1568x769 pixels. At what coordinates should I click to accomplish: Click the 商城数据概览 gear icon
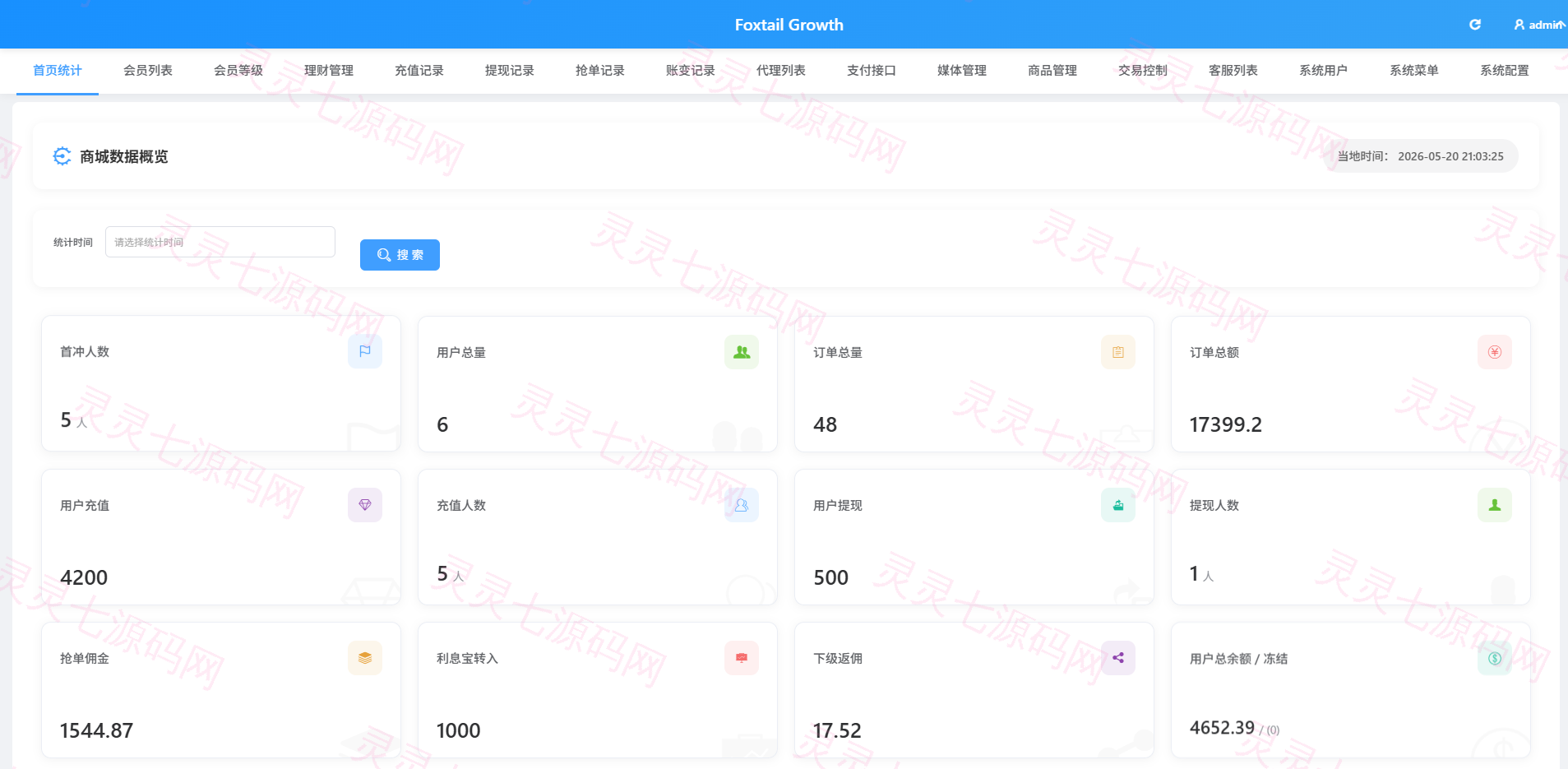tap(62, 156)
